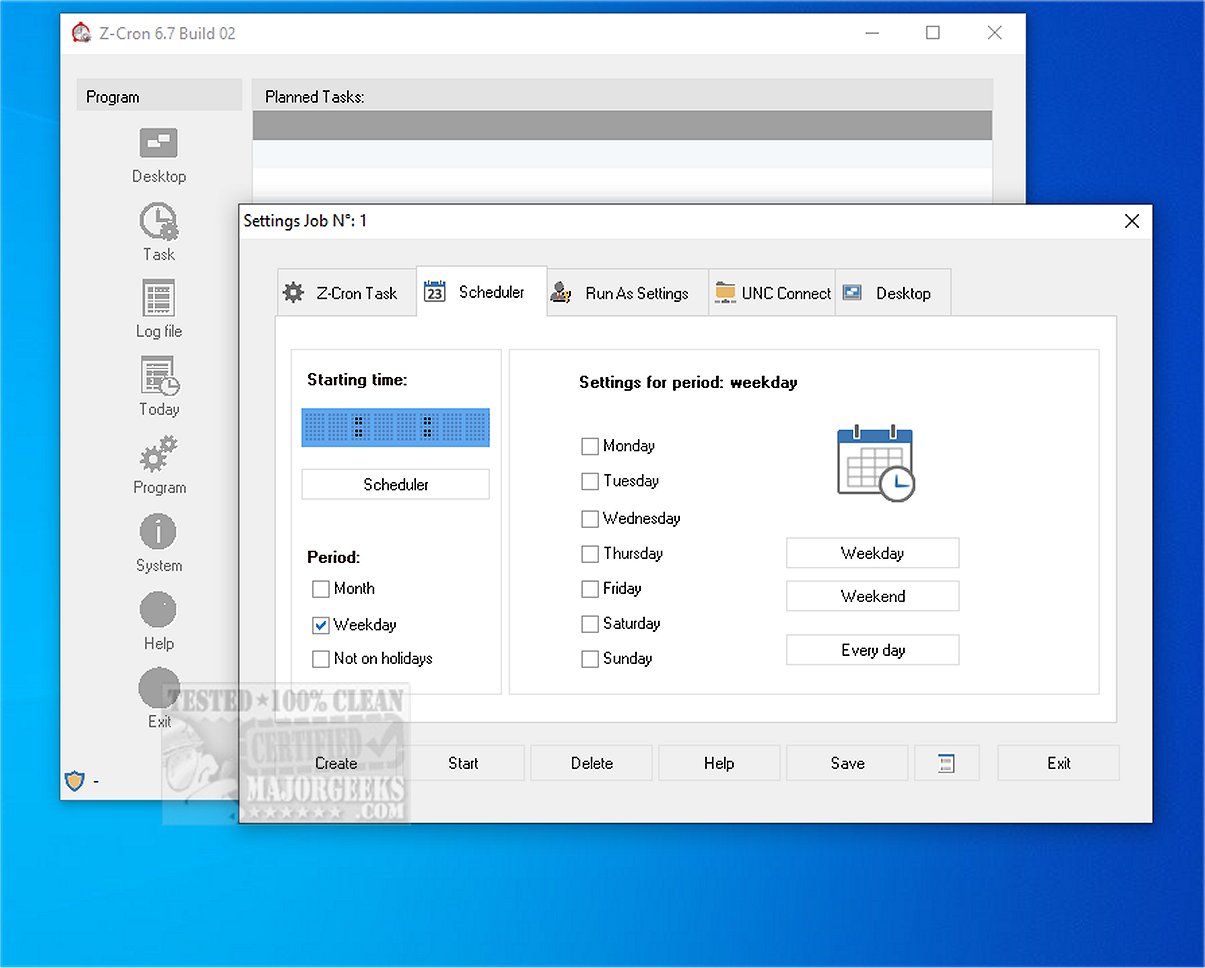The width and height of the screenshot is (1205, 968).
Task: Open the UNC Connect tab
Action: pos(772,293)
